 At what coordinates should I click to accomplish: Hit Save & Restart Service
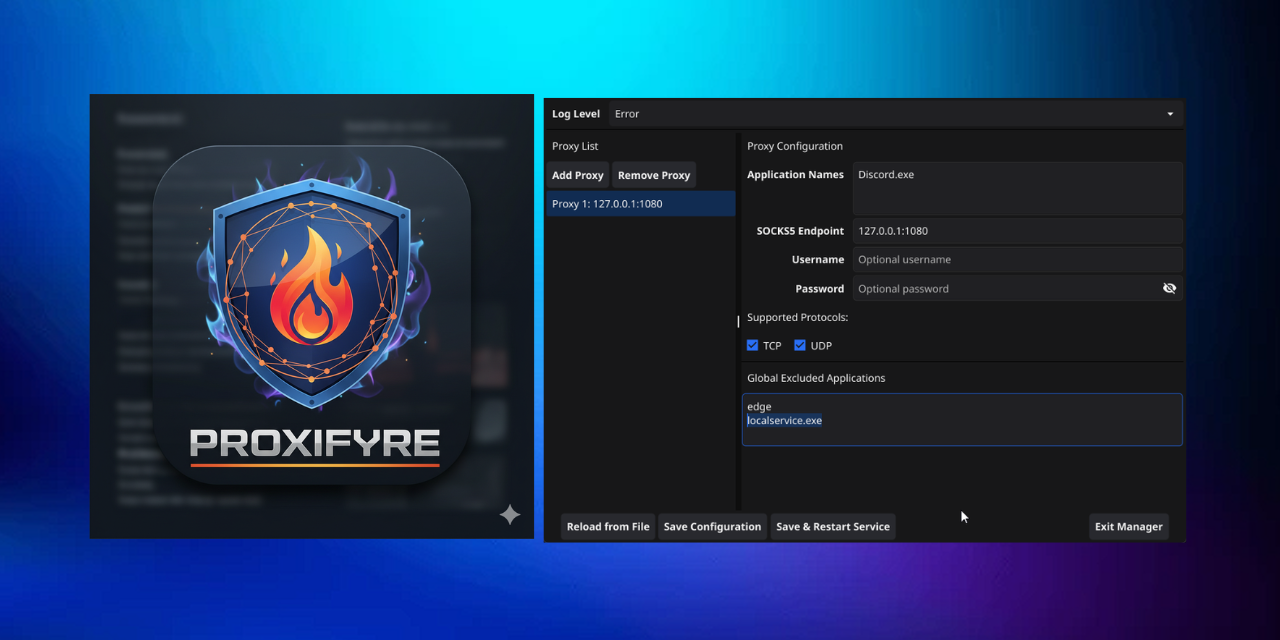click(832, 527)
